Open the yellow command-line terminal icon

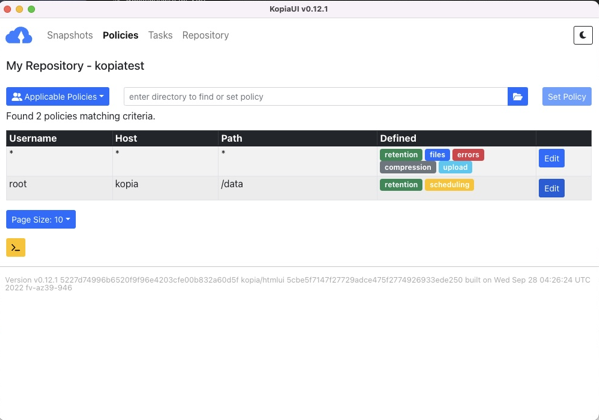click(x=16, y=248)
